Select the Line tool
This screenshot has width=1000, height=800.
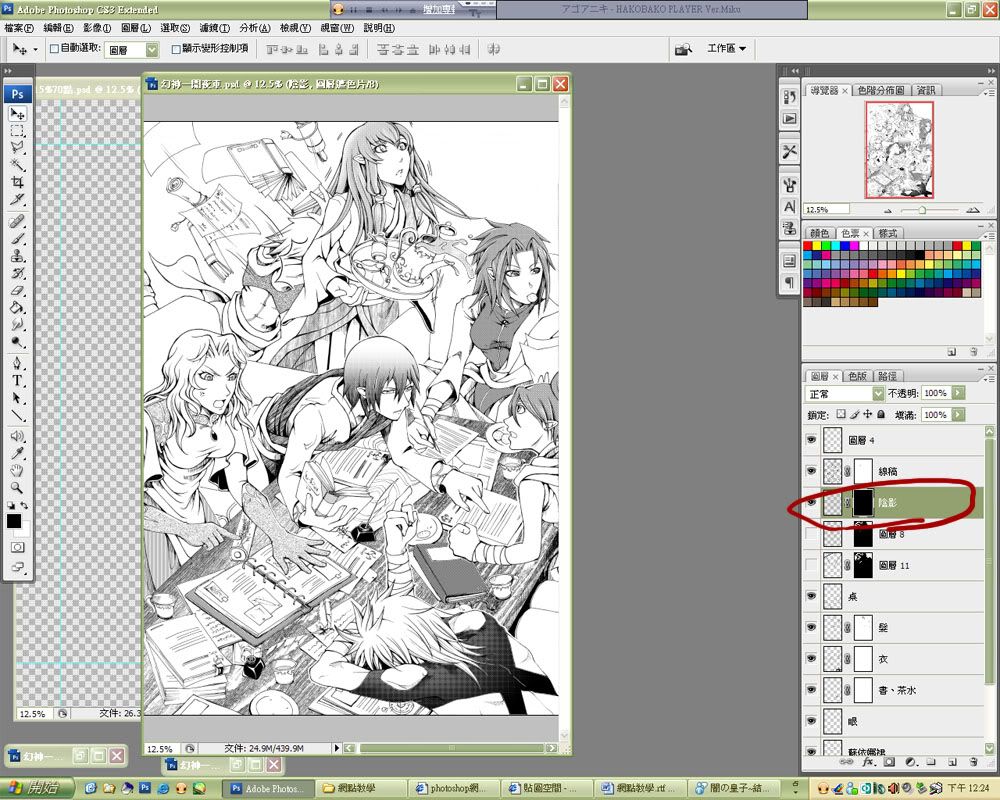(x=17, y=415)
